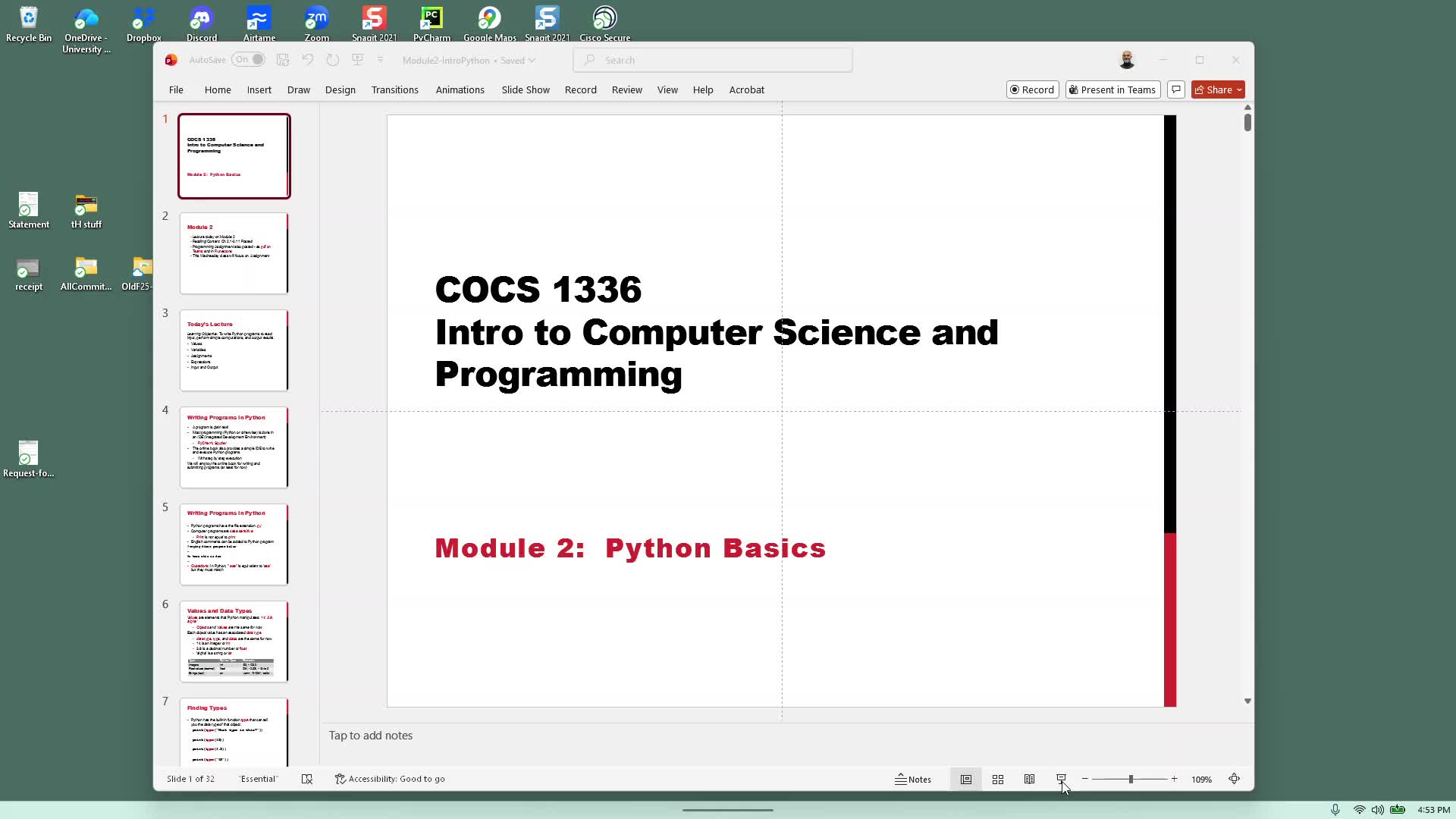This screenshot has height=819, width=1456.
Task: Open the Comments pane icon
Action: (1176, 89)
